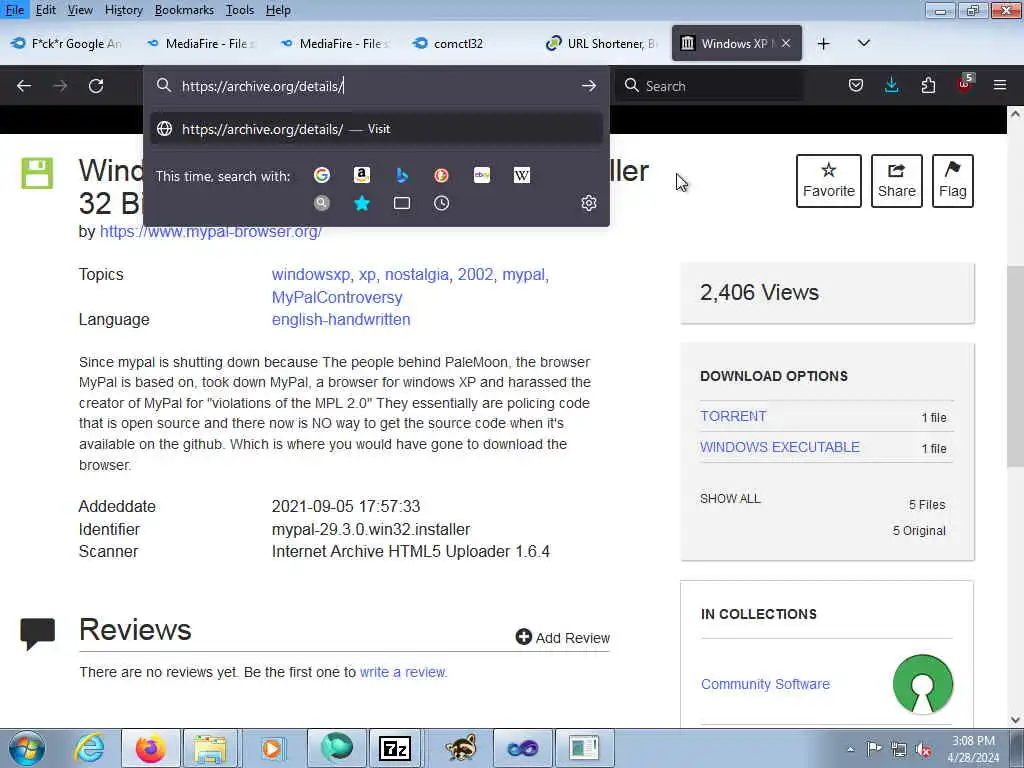This screenshot has height=768, width=1024.
Task: Search this time with Google
Action: pos(321,175)
